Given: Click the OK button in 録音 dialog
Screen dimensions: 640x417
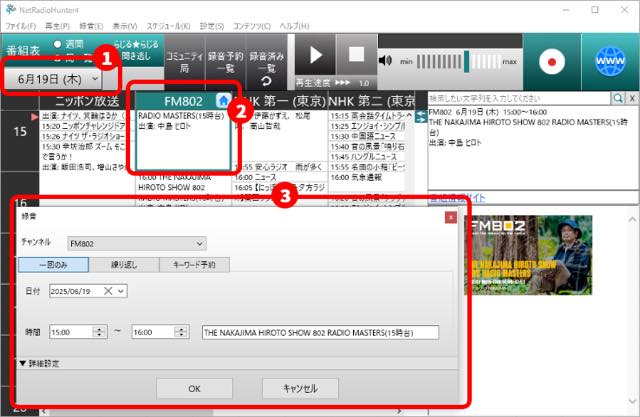Looking at the screenshot, I should pyautogui.click(x=194, y=388).
